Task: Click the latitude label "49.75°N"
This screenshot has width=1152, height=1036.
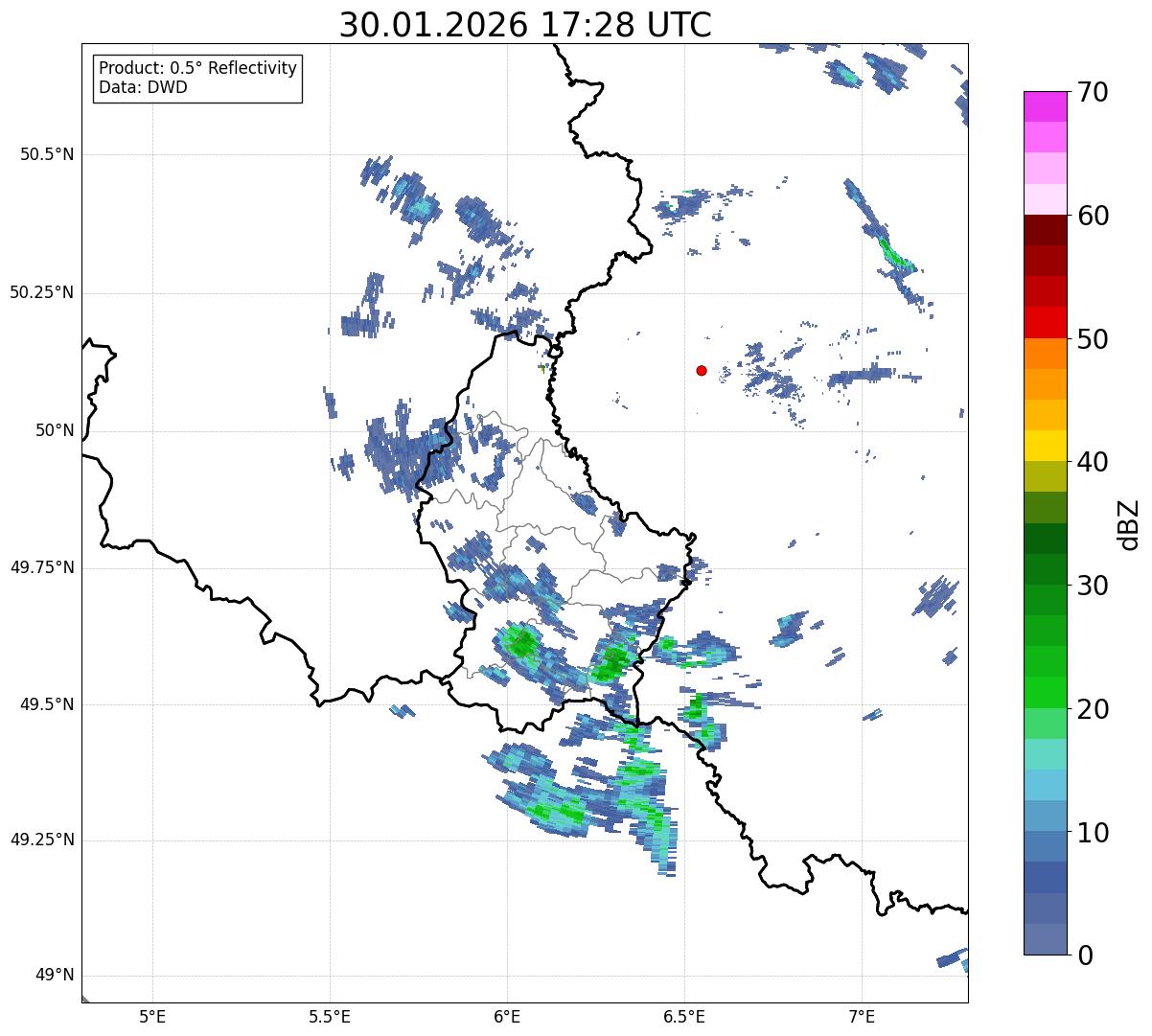Action: 41,567
